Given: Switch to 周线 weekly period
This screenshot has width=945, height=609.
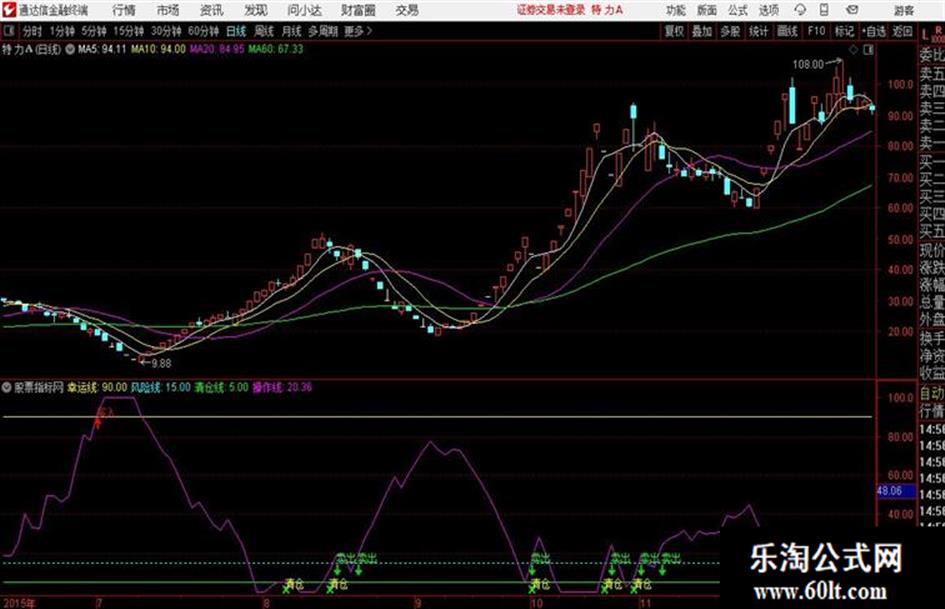Looking at the screenshot, I should pyautogui.click(x=264, y=31).
